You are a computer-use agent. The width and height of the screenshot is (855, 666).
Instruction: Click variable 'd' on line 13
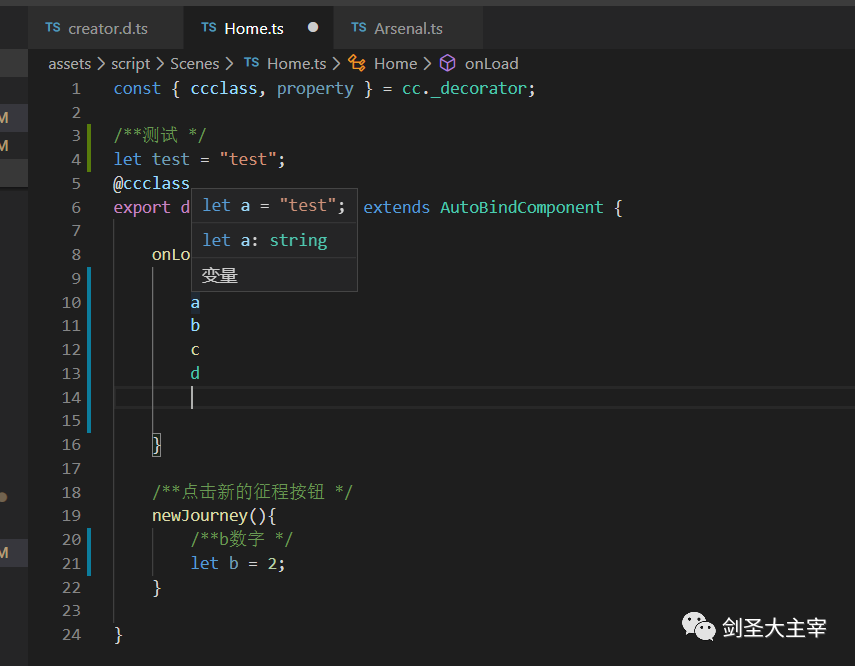(x=195, y=374)
